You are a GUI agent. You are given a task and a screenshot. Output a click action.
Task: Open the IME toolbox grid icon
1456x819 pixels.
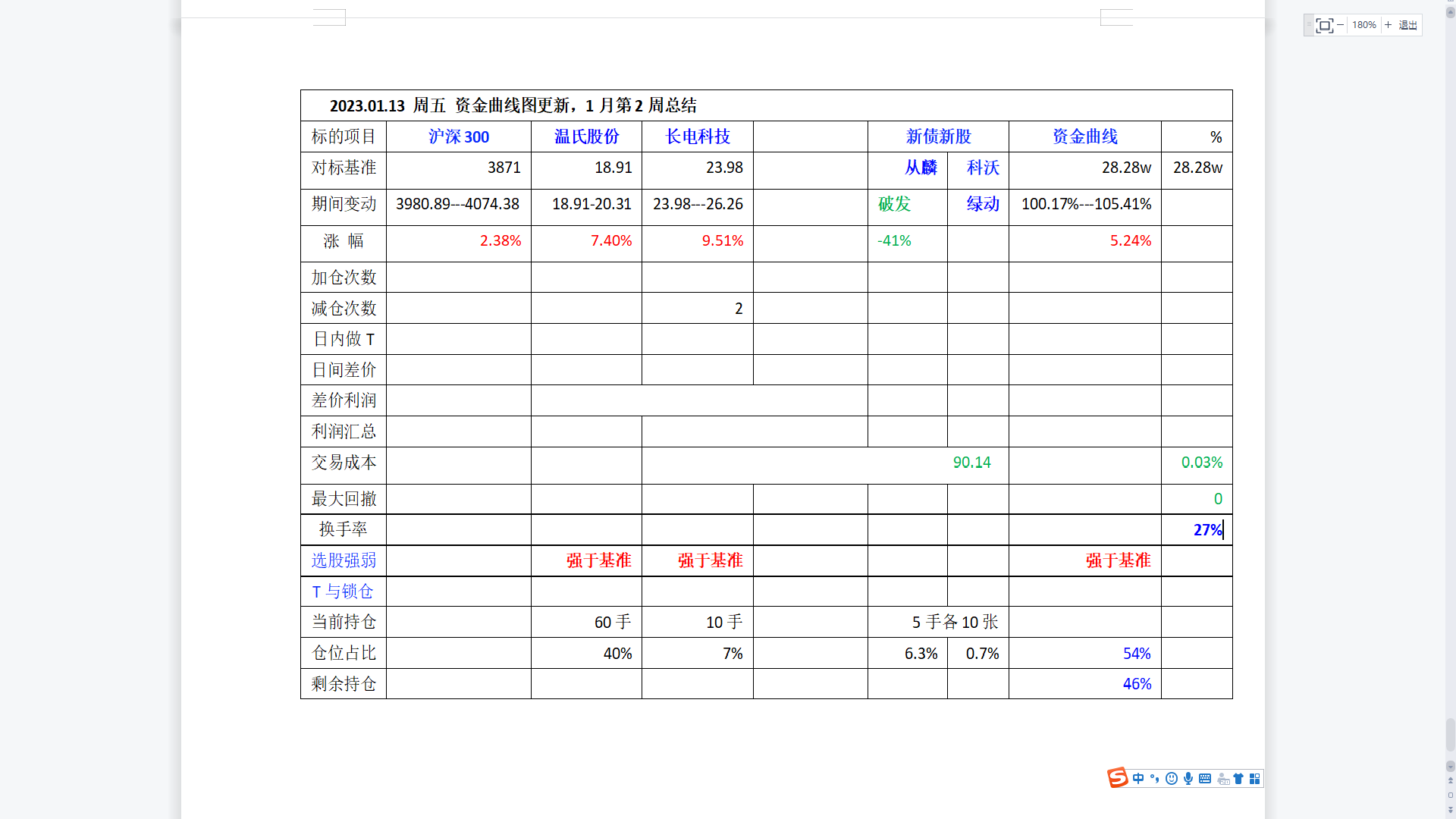tap(1255, 779)
